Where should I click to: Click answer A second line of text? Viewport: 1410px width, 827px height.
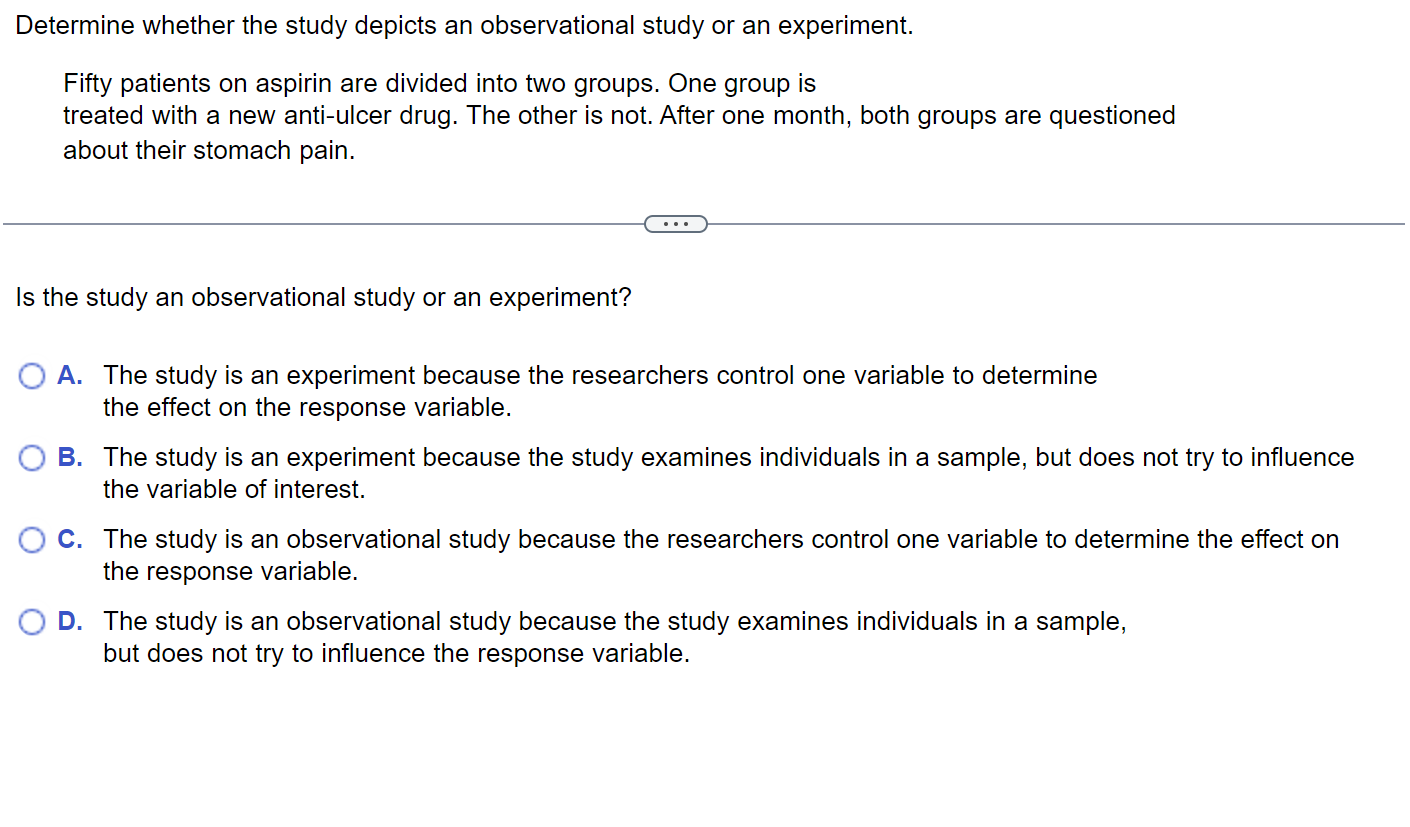(307, 407)
